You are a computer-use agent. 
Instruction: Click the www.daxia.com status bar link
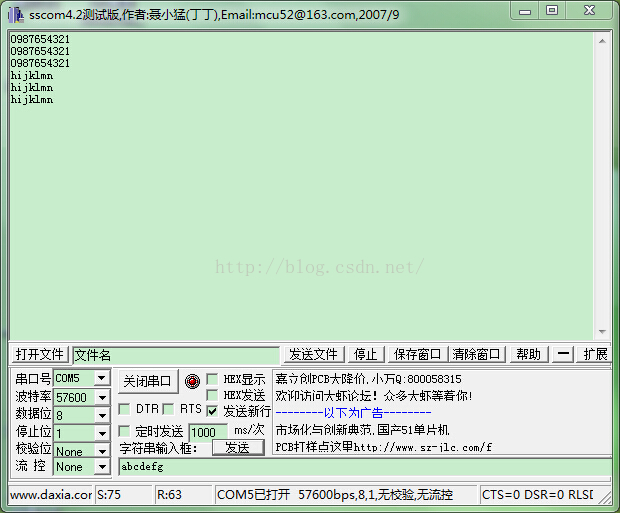tap(51, 495)
